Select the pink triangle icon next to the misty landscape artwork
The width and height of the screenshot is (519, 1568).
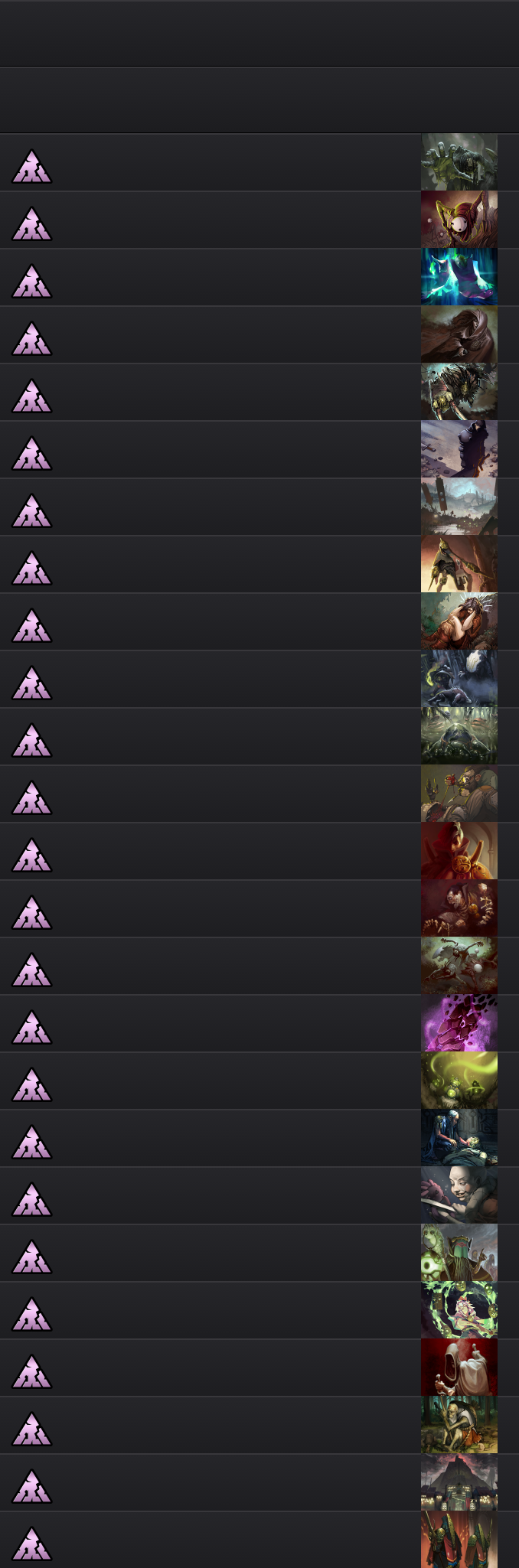pyautogui.click(x=32, y=510)
